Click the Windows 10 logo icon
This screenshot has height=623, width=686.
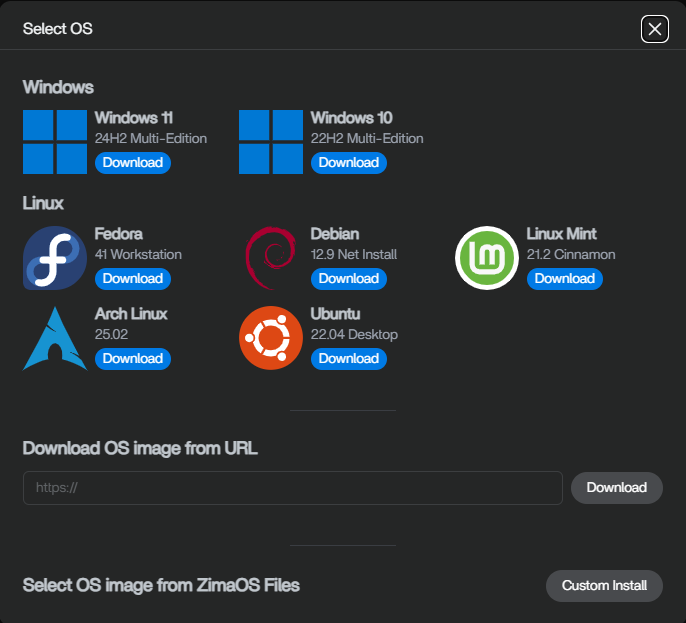pos(271,142)
